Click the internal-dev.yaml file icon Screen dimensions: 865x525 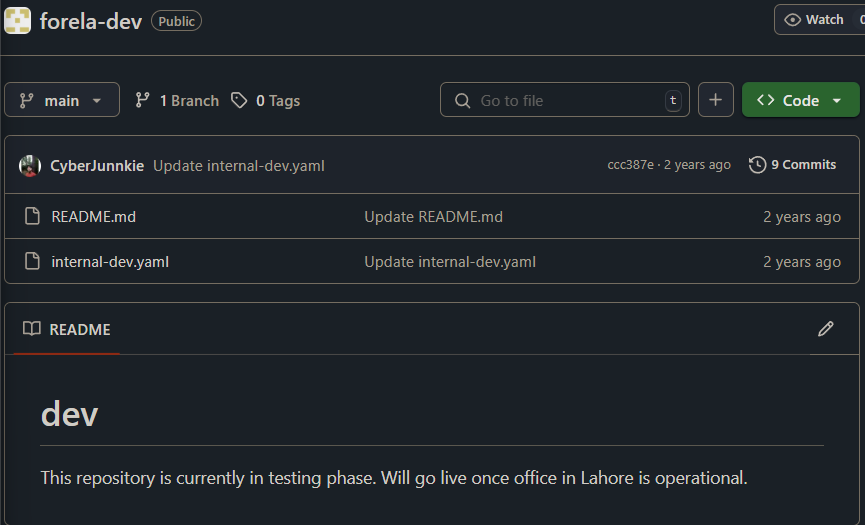33,261
